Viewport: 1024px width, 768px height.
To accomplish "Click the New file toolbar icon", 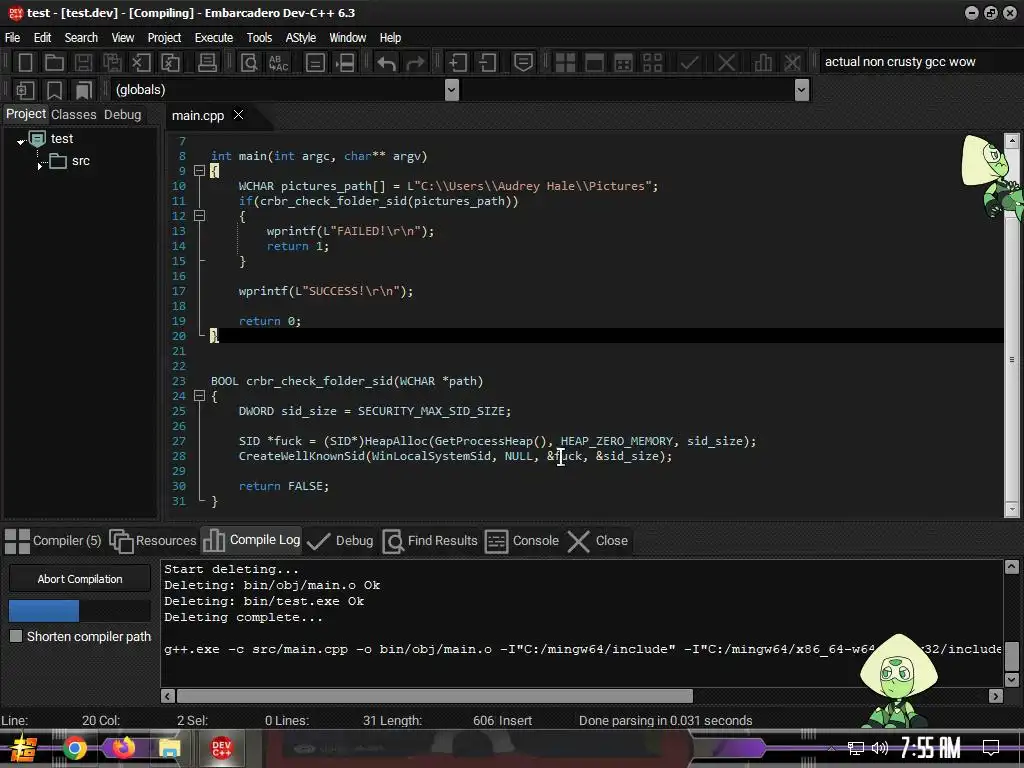I will (x=25, y=63).
